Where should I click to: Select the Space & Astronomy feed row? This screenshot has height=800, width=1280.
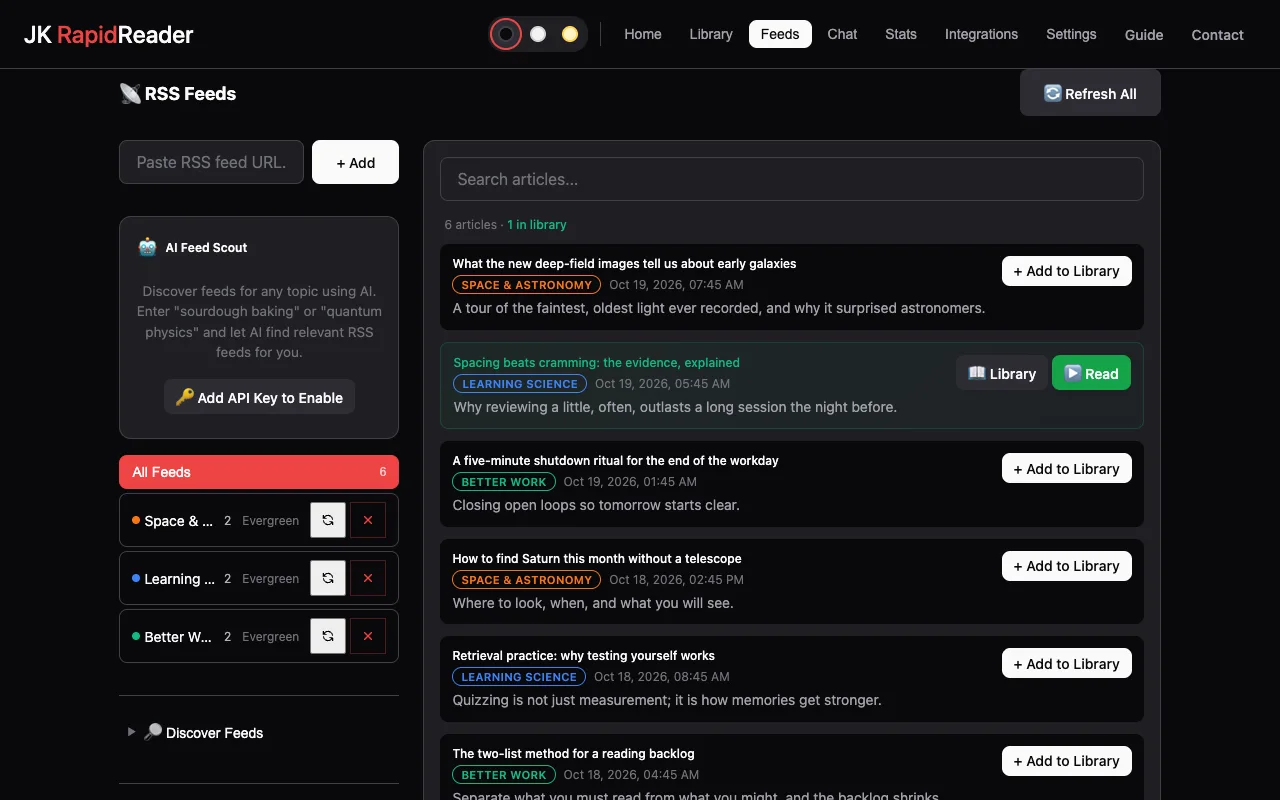coord(259,520)
